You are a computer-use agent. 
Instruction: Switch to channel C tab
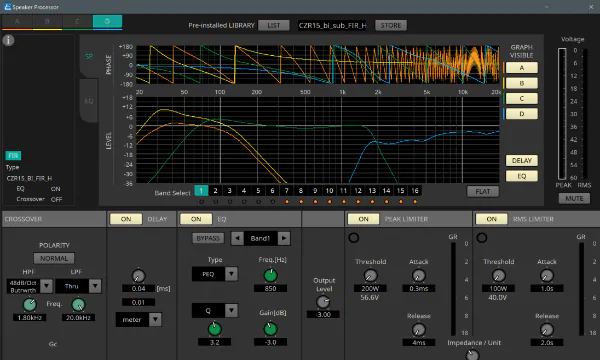coord(77,21)
